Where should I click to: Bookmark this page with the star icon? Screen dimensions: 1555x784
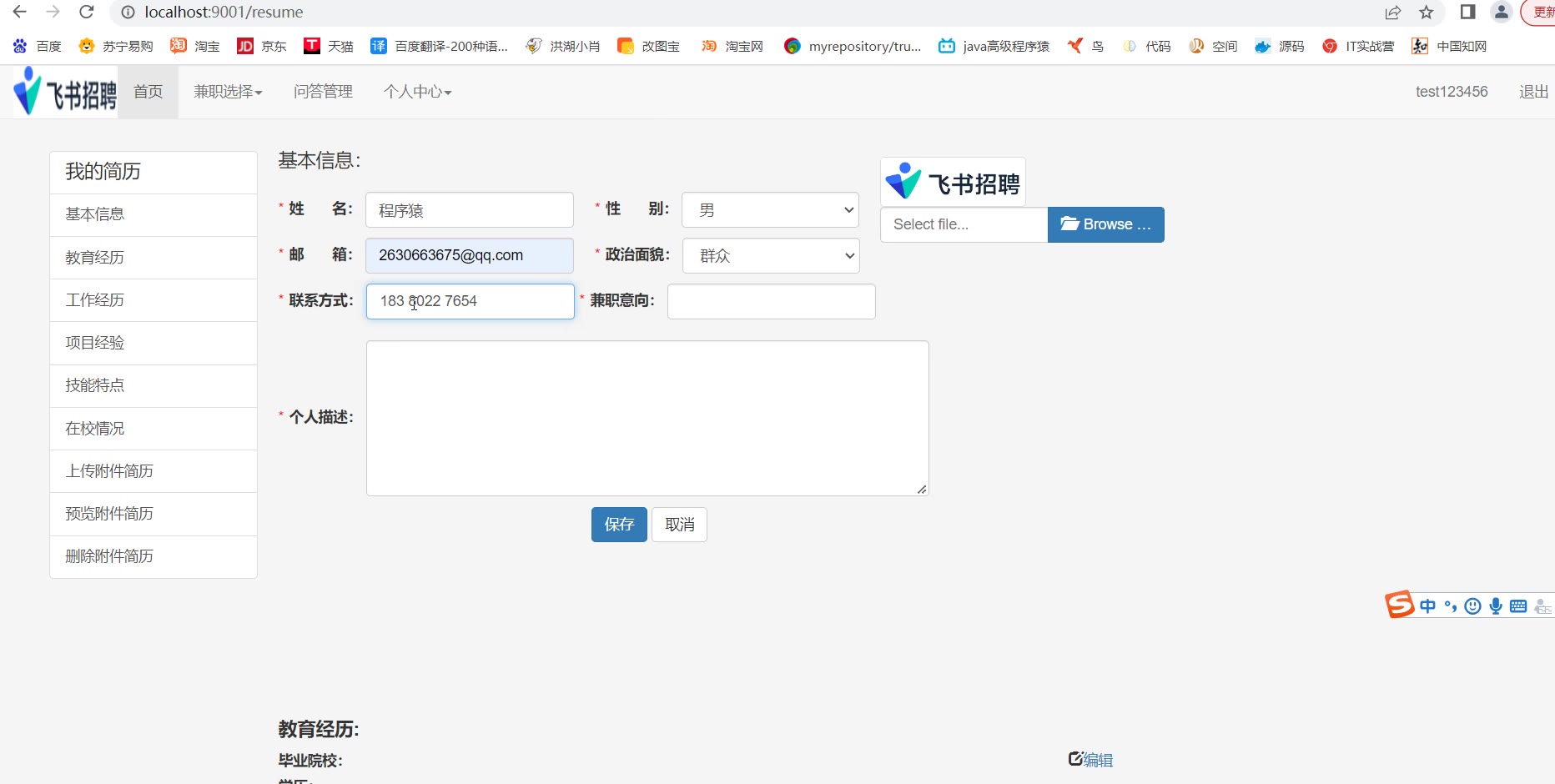click(1427, 12)
